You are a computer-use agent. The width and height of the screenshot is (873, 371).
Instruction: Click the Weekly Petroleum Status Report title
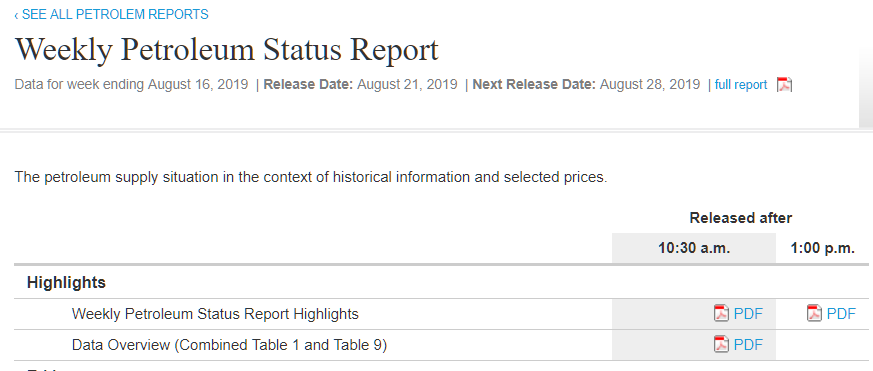click(x=227, y=50)
